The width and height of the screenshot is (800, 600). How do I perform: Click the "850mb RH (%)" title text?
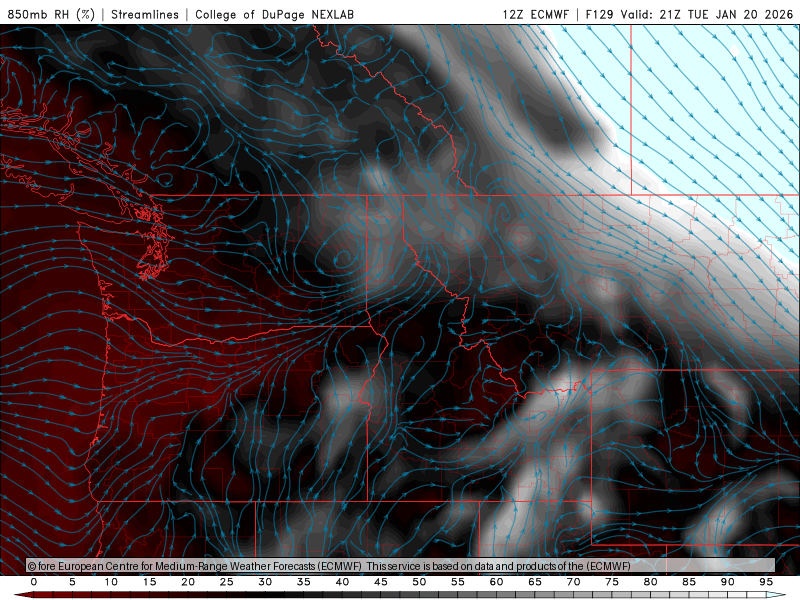51,14
